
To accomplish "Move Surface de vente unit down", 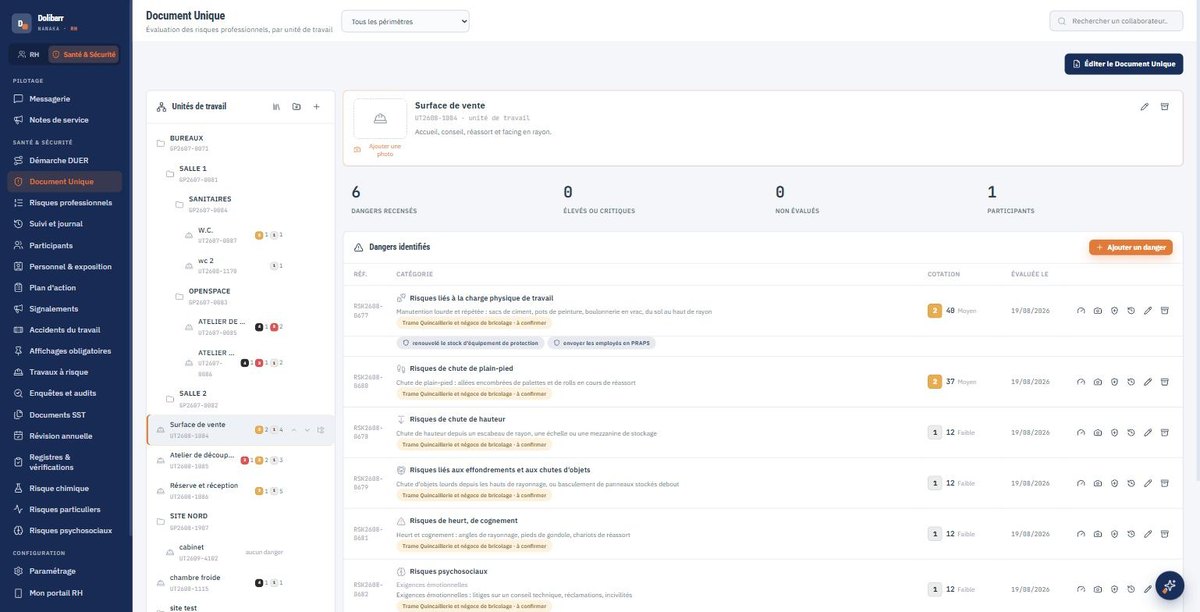I will coord(308,430).
